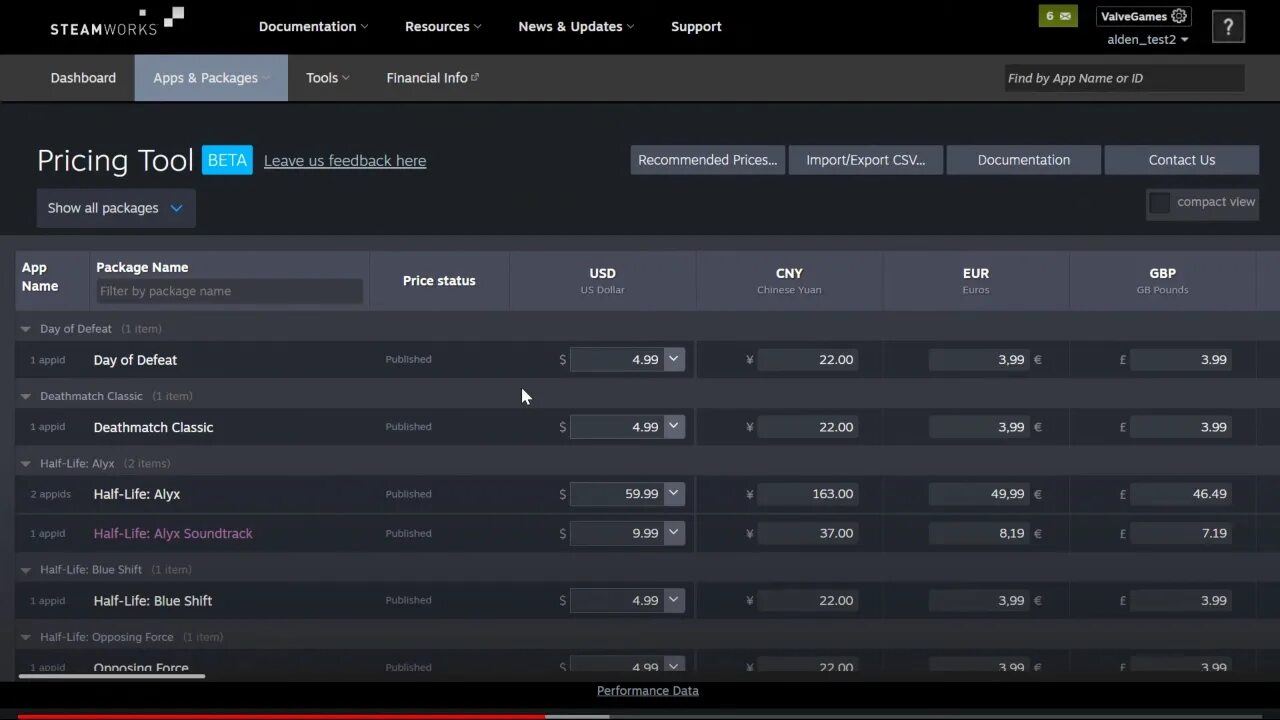Edit GBP price 46.49 for Half-Life: Alyx

[x=1181, y=494]
